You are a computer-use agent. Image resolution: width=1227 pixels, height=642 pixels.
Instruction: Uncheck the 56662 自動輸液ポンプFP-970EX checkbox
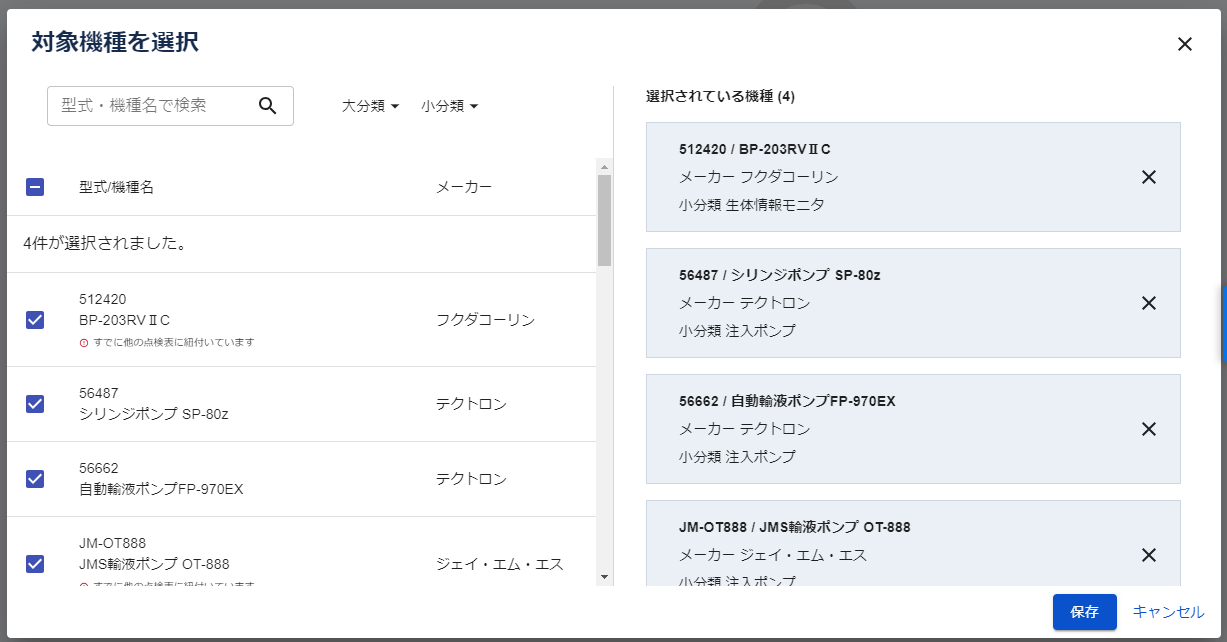[x=35, y=479]
